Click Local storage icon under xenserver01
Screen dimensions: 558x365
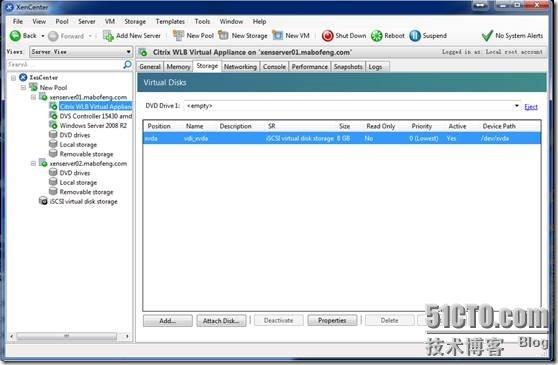tap(53, 144)
